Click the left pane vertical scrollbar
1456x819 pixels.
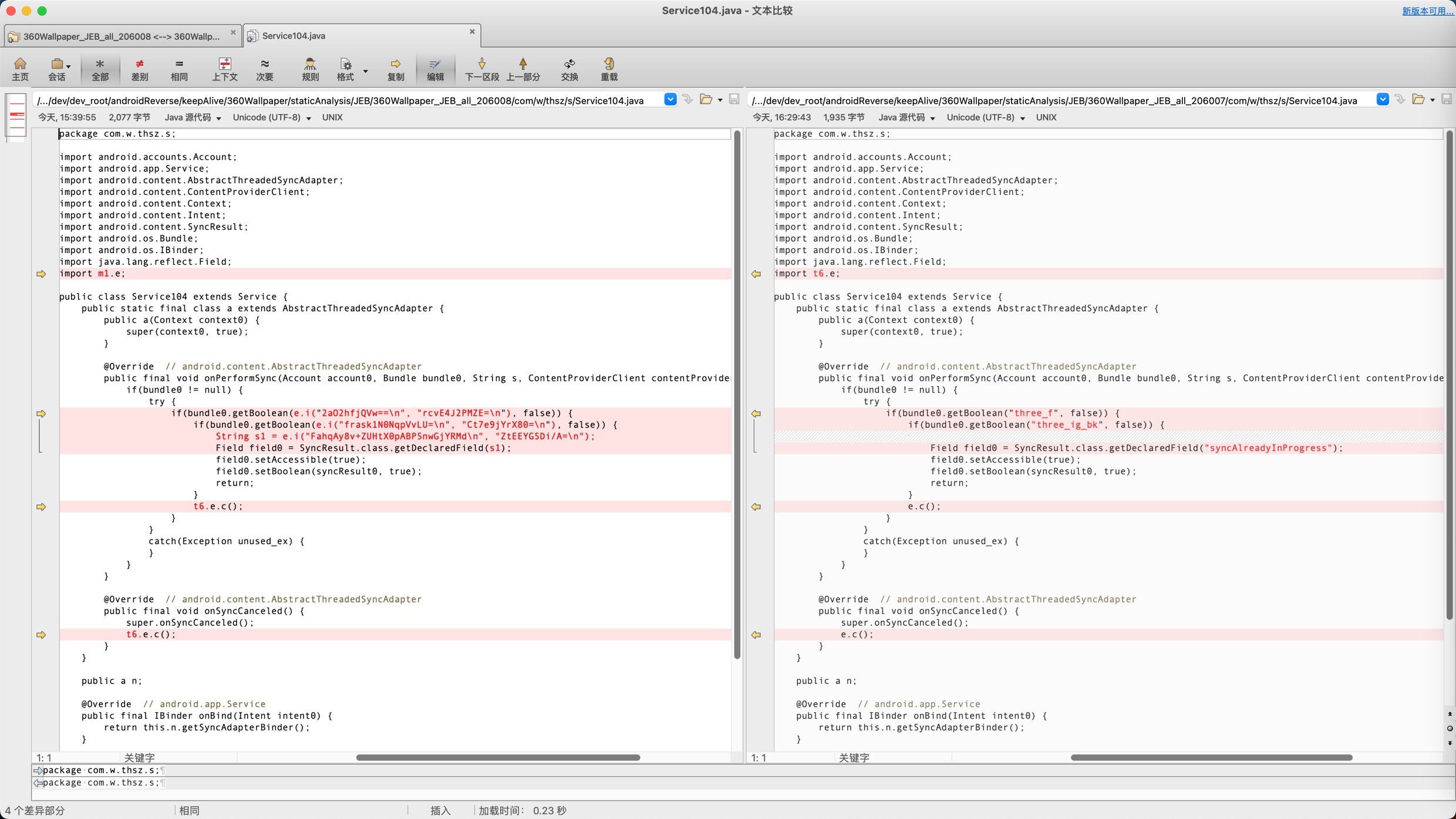click(737, 395)
